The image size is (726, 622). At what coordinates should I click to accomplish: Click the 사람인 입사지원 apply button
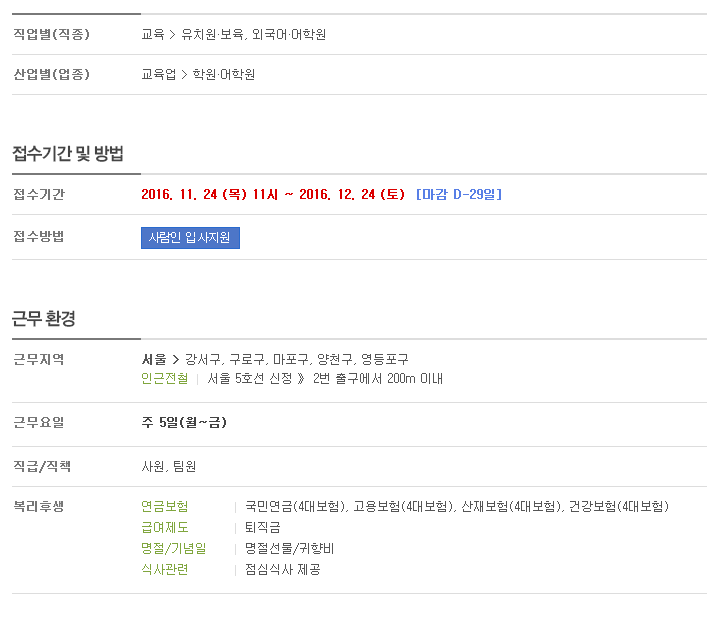coord(190,238)
